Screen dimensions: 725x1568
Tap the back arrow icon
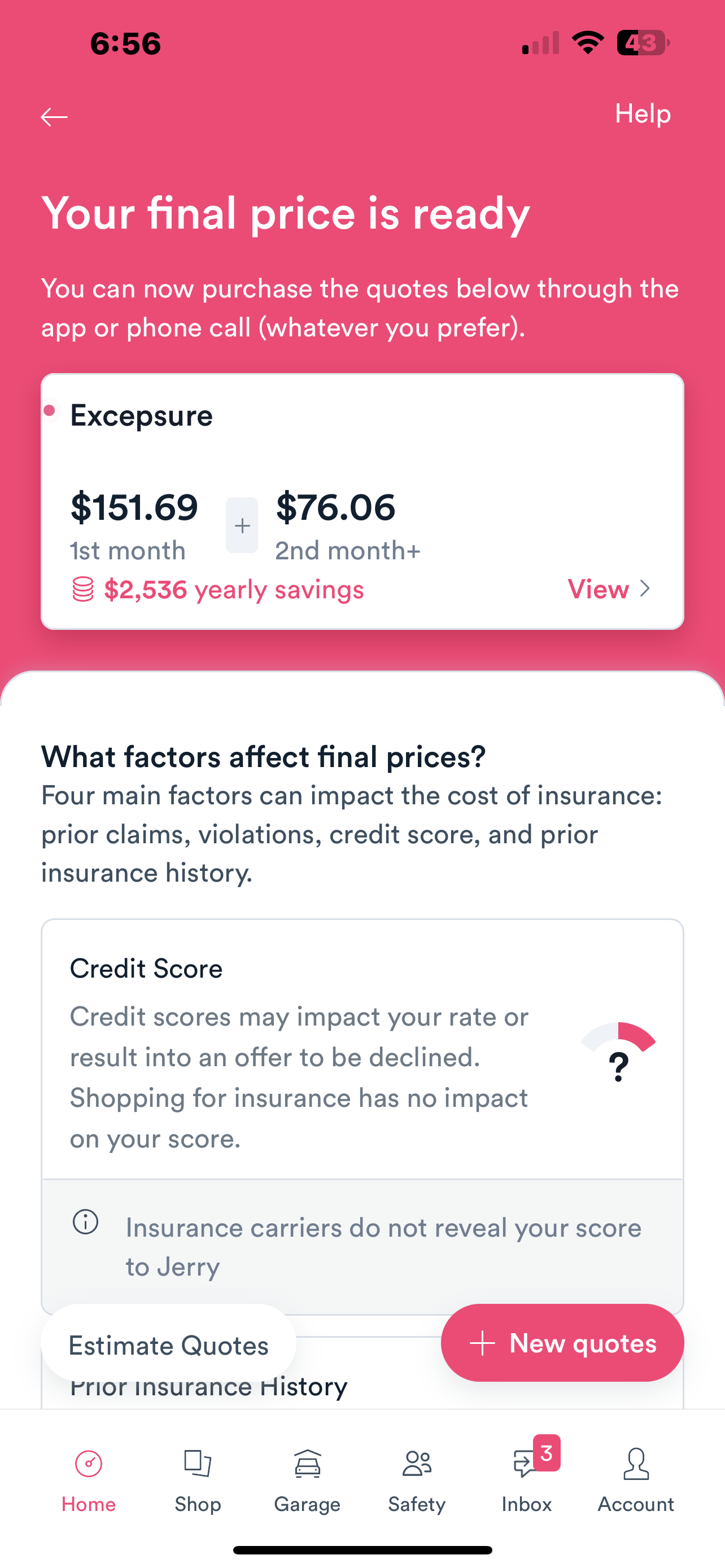[x=54, y=116]
